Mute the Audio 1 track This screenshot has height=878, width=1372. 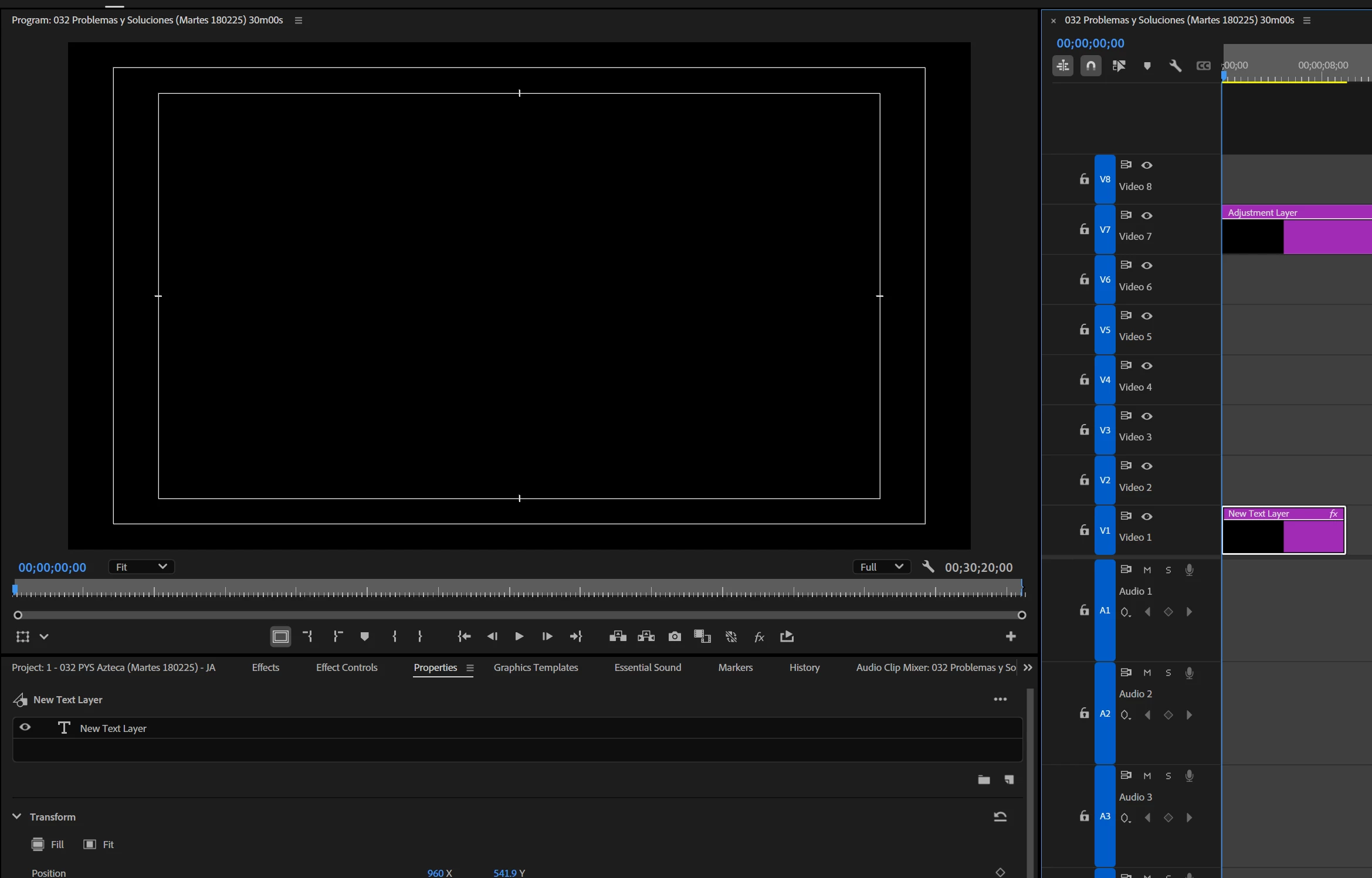click(1147, 570)
